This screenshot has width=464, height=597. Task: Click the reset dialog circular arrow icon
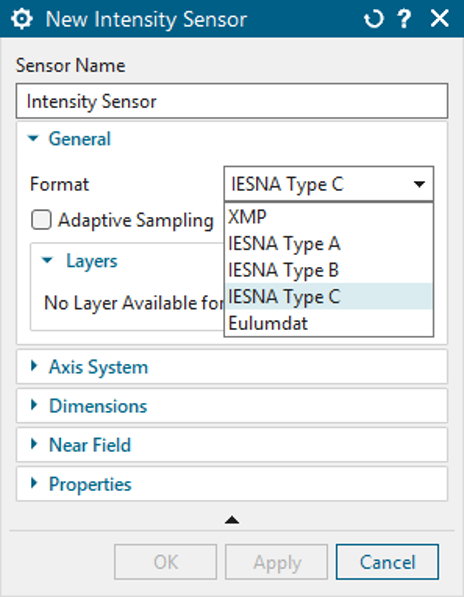(x=373, y=19)
